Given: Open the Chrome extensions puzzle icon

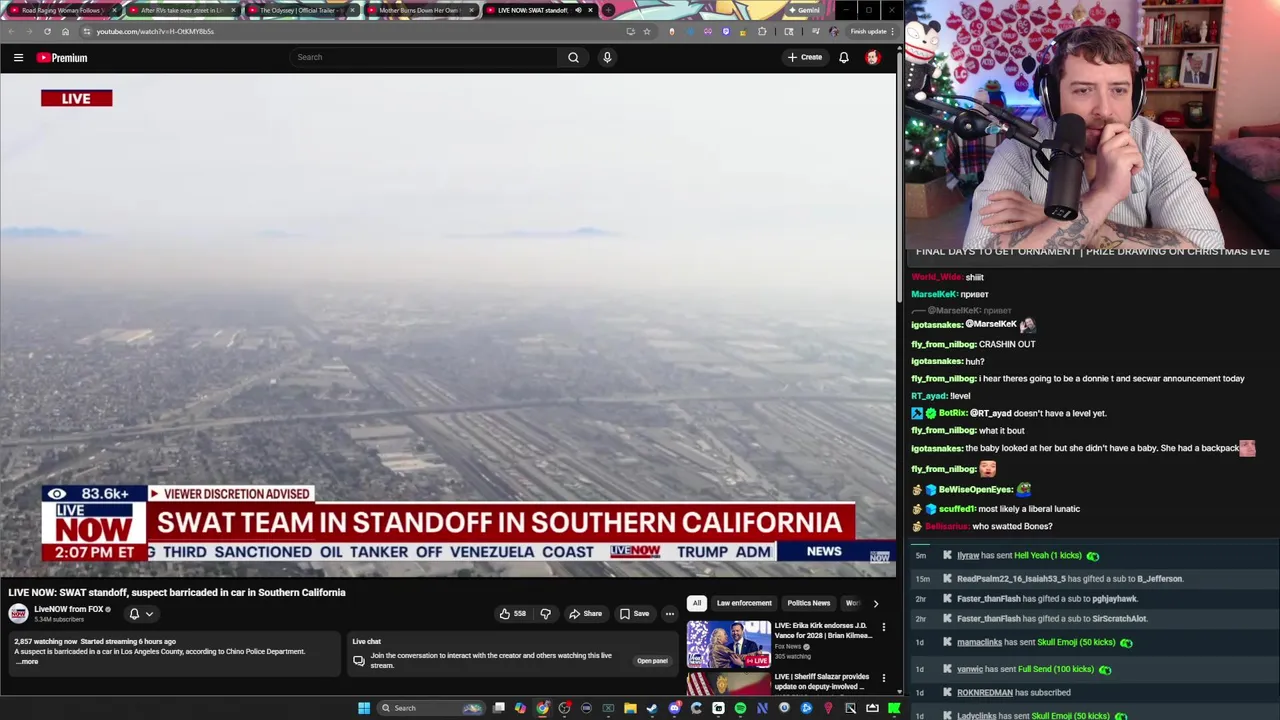Looking at the screenshot, I should [x=762, y=31].
